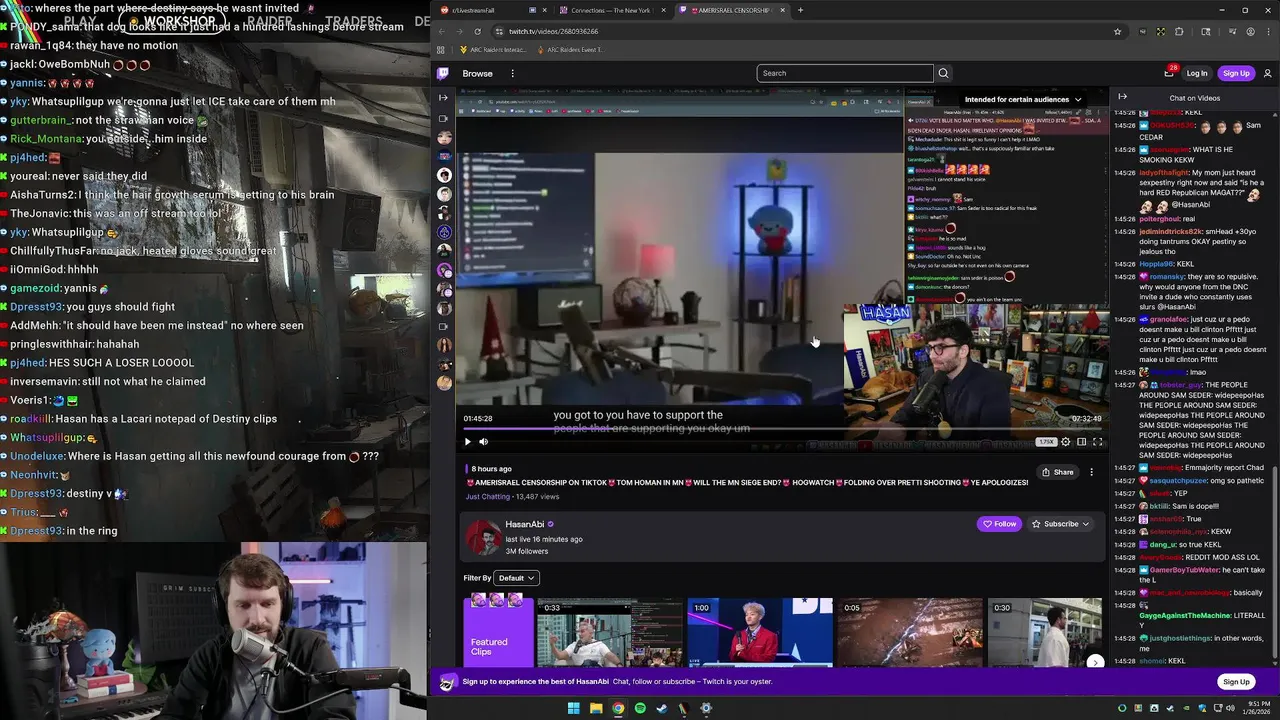
Task: Click the Twitch search input field
Action: tap(845, 73)
